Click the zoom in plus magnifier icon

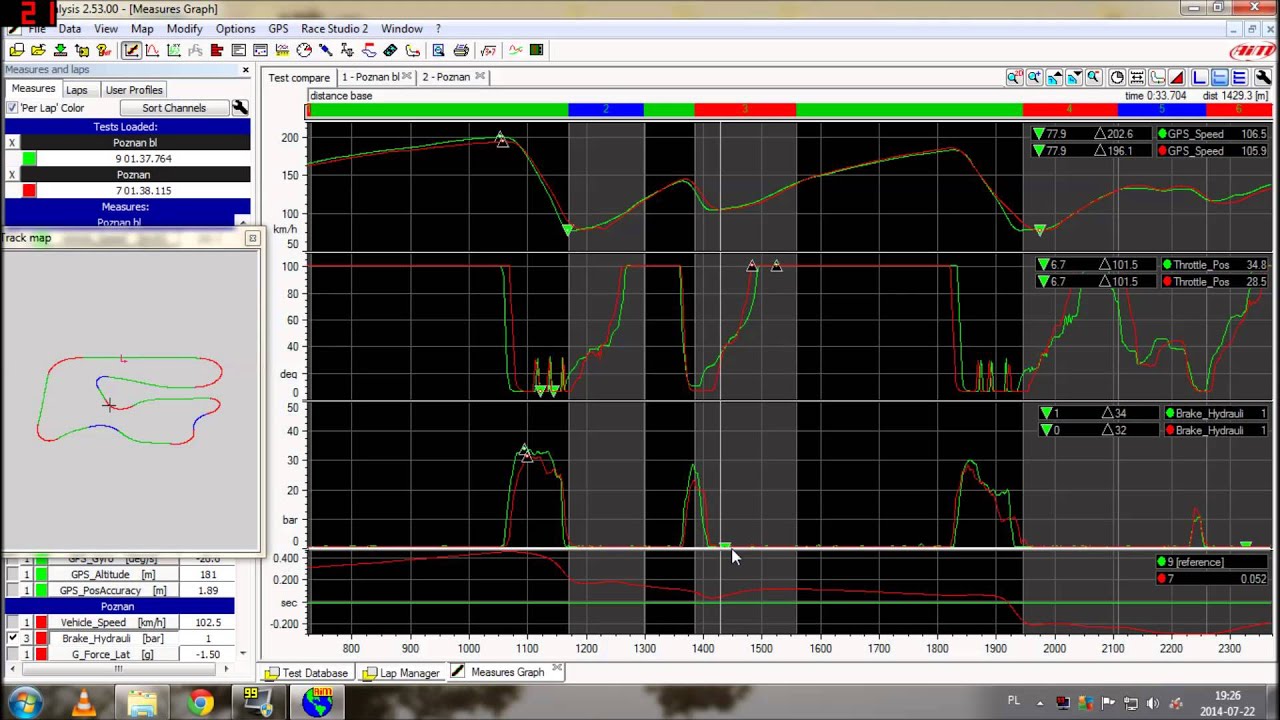coord(1035,77)
